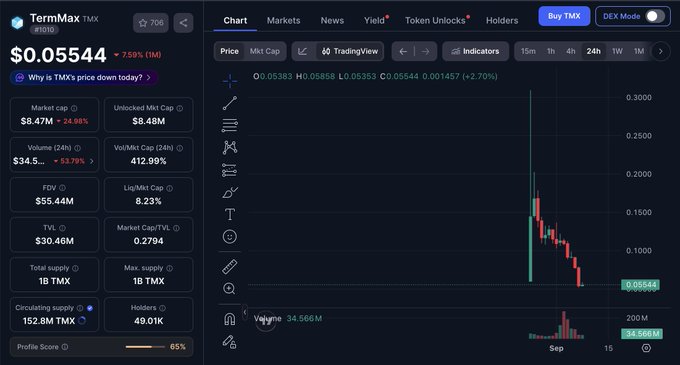This screenshot has width=680, height=365.
Task: Toggle DEX Mode switch
Action: (655, 16)
